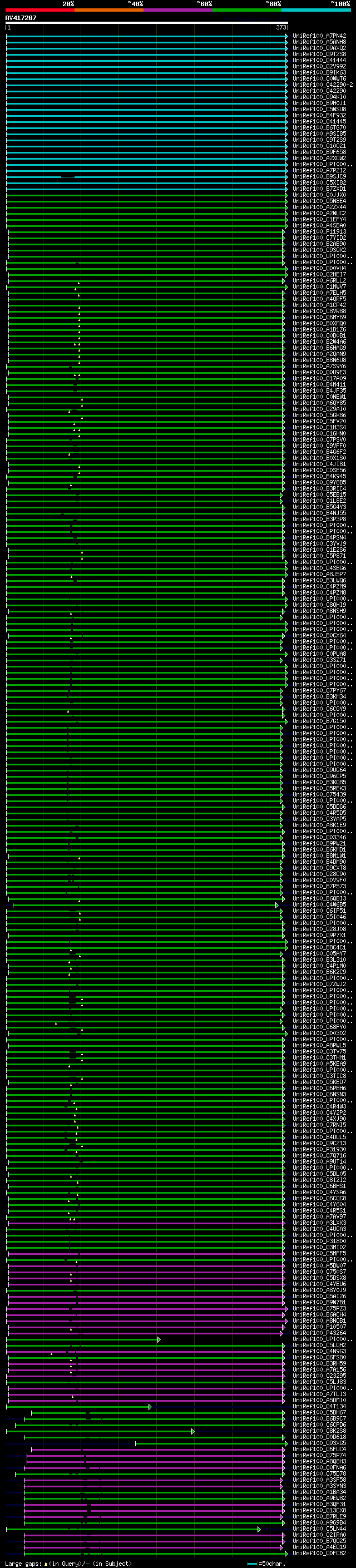Open hit UniRef100_B9IK63

point(319,73)
